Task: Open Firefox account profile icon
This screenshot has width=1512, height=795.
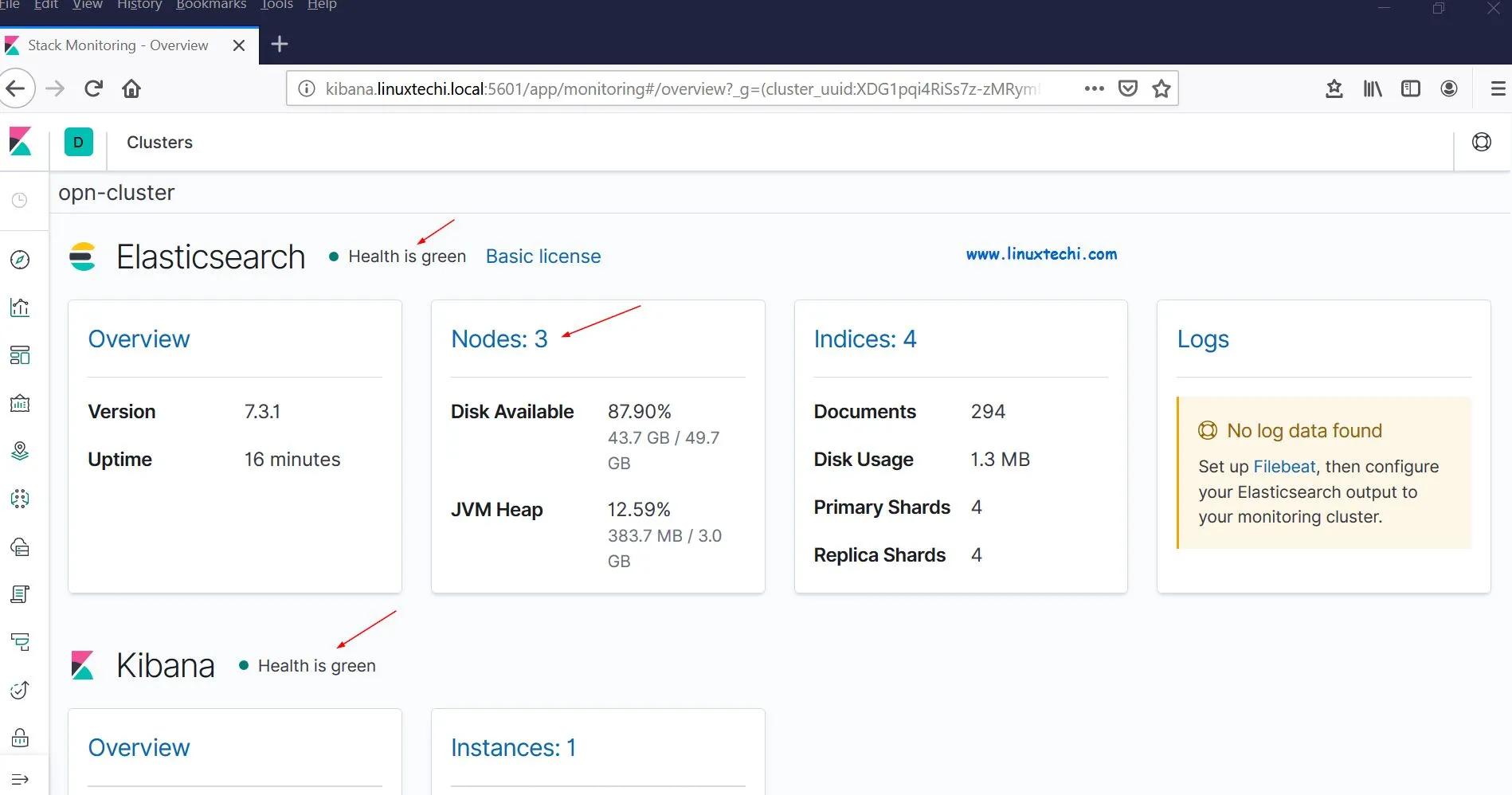Action: pyautogui.click(x=1449, y=88)
